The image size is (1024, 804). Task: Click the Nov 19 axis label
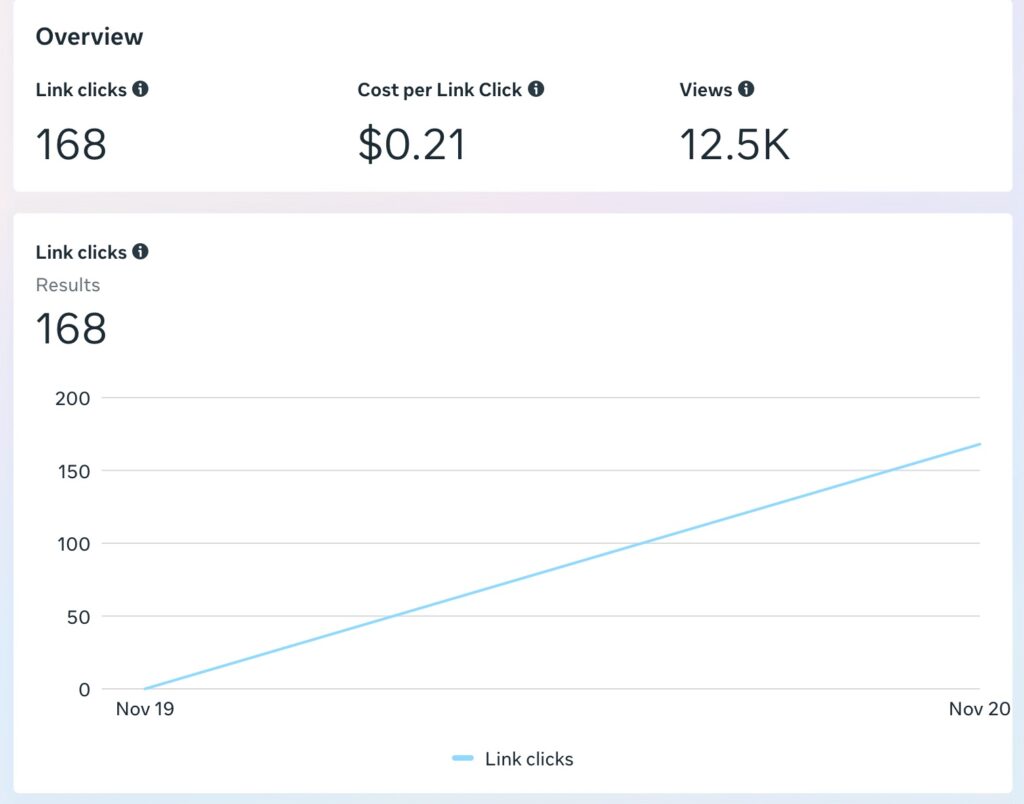(x=145, y=709)
